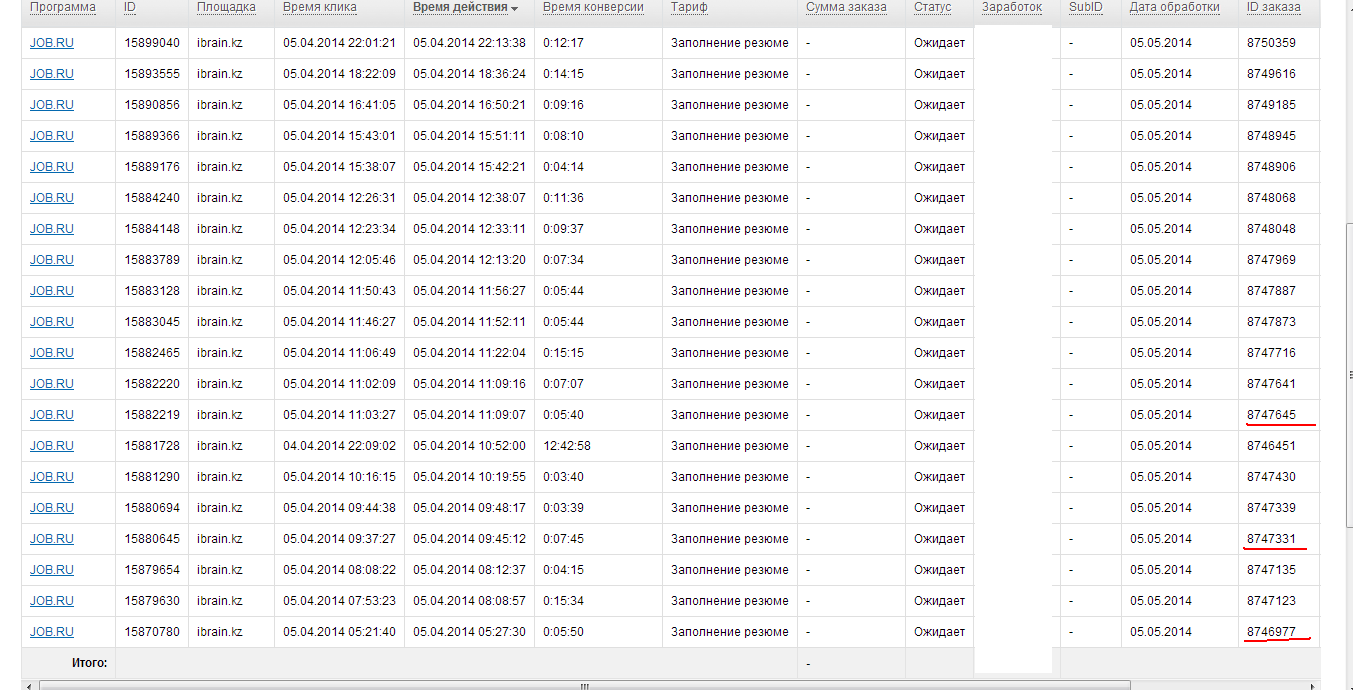The width and height of the screenshot is (1353, 690).
Task: Click left arrow of horizontal scrollbar
Action: point(27,686)
